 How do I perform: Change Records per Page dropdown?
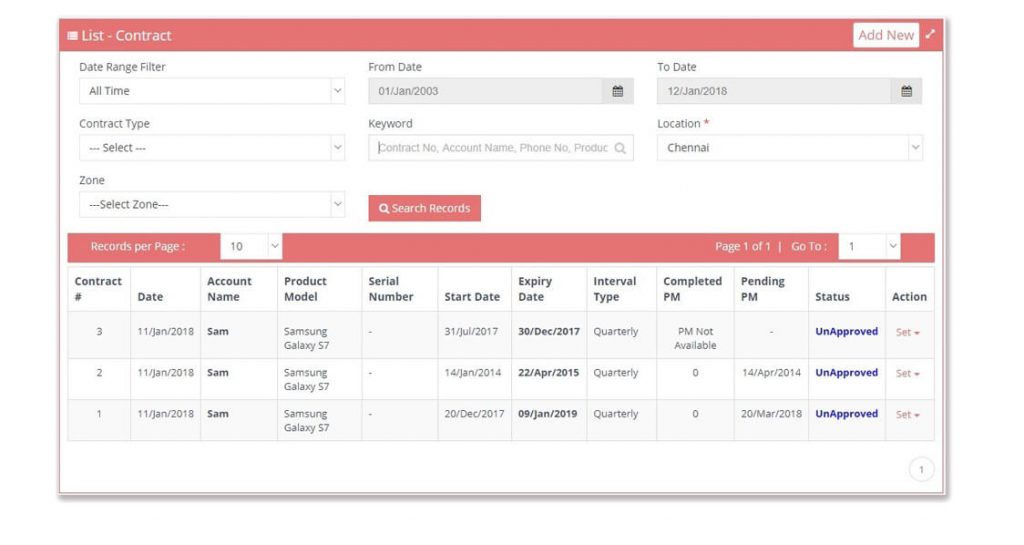point(252,246)
